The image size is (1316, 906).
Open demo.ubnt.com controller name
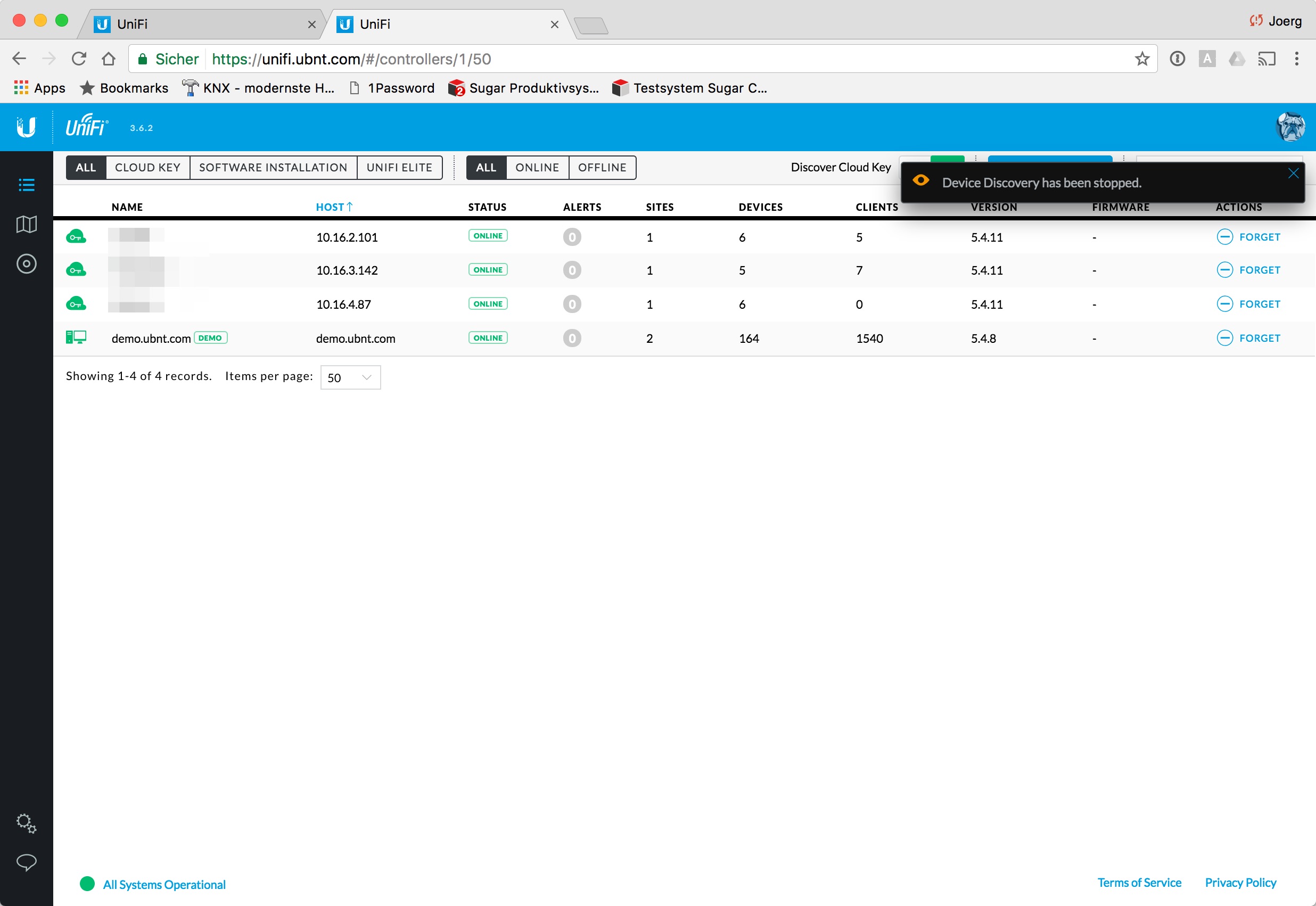pyautogui.click(x=151, y=339)
